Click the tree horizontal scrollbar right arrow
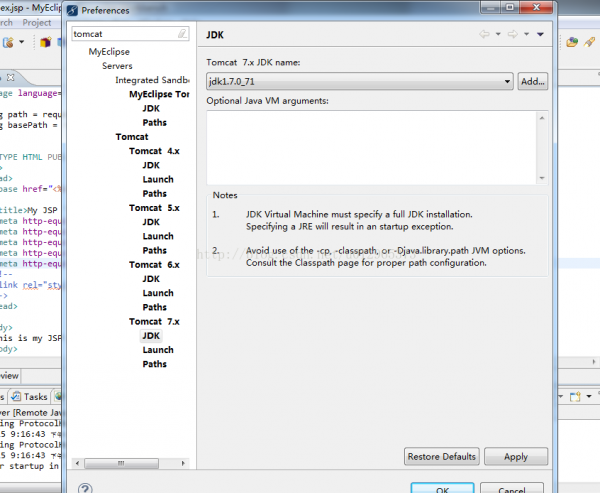Screen dimensions: 600x493 (183, 463)
